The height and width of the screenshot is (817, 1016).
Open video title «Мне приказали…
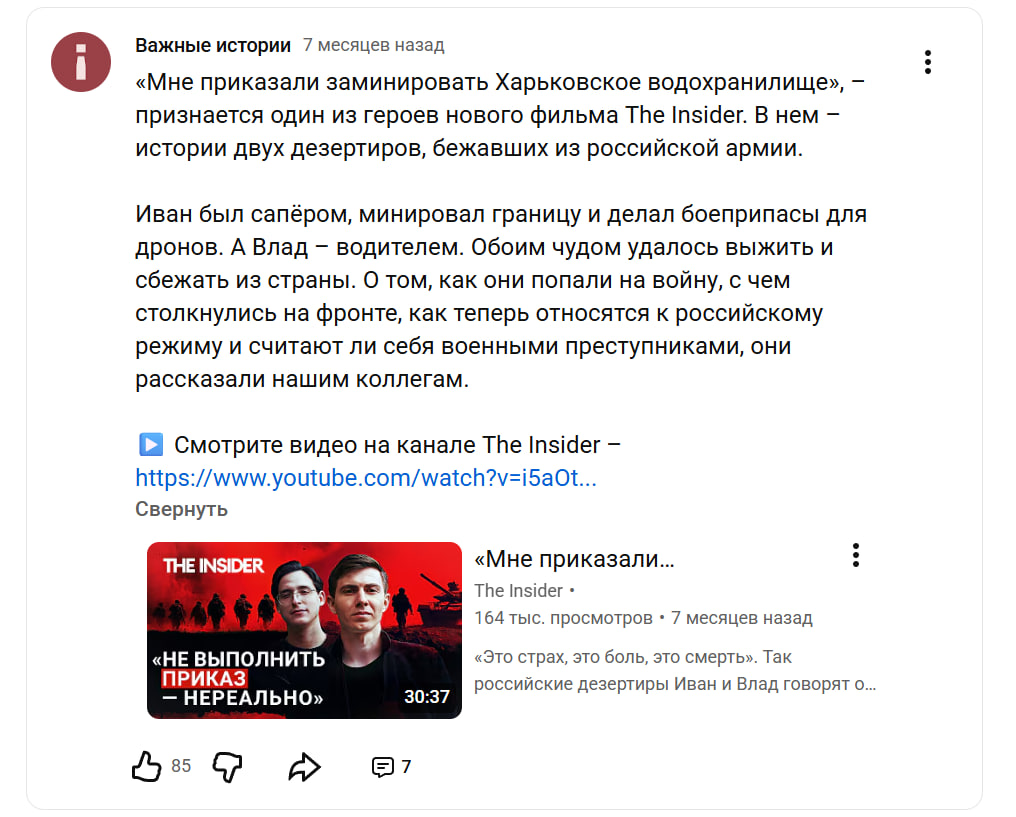[x=574, y=558]
